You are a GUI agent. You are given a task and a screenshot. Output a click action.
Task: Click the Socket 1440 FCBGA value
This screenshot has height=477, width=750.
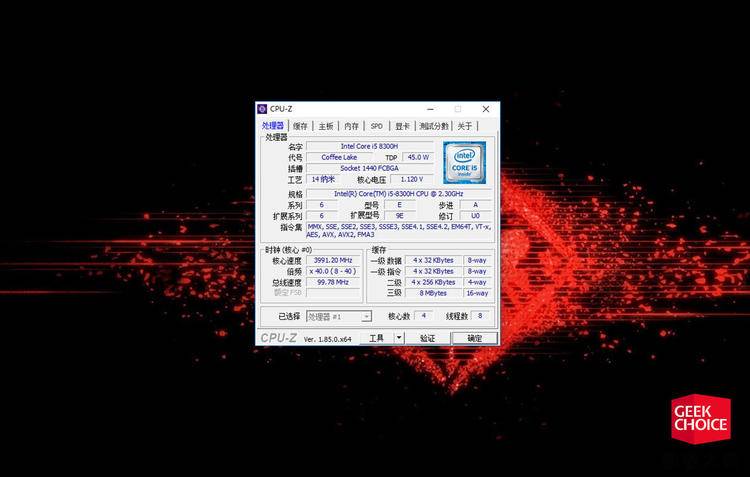coord(369,168)
